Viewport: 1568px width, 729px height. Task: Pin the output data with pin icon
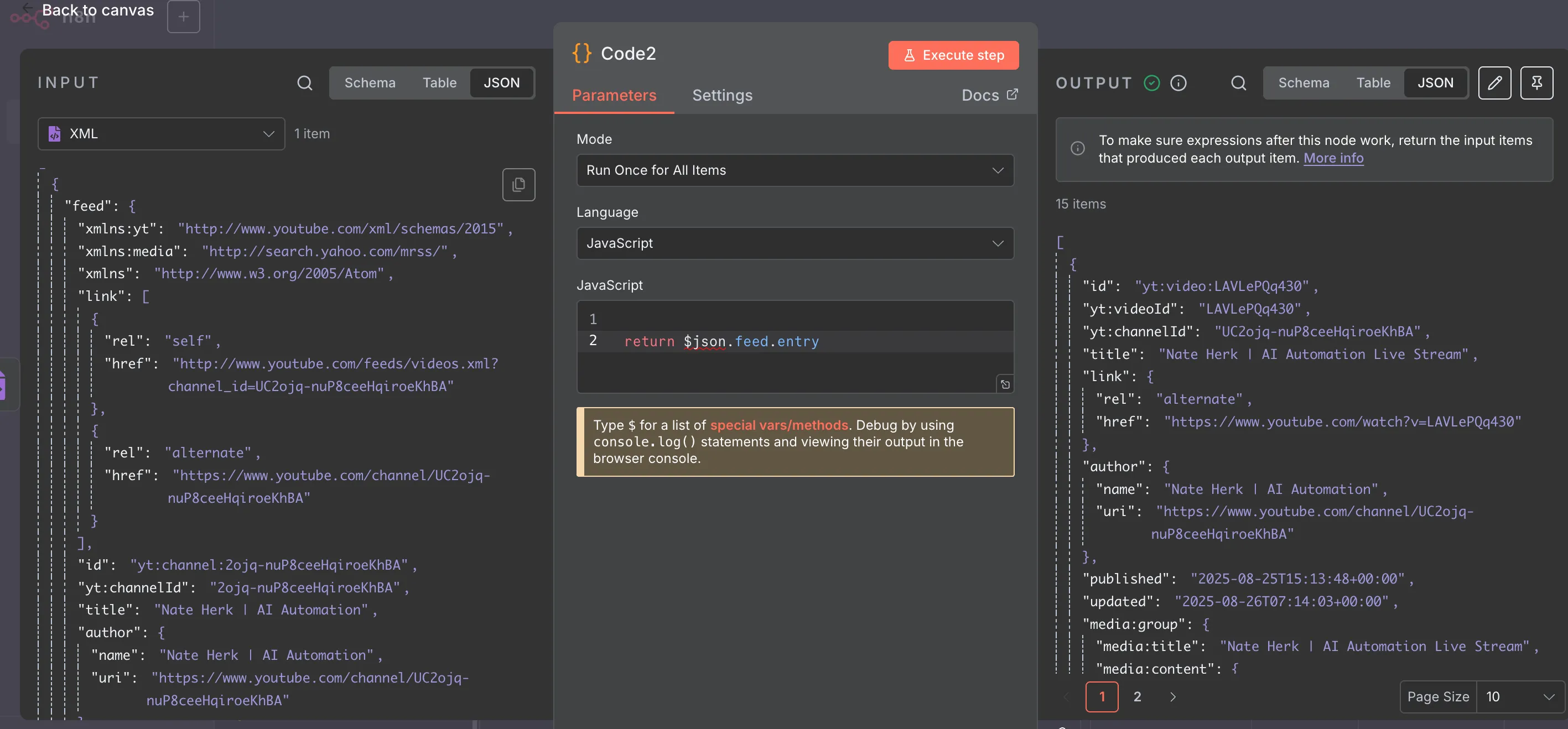pyautogui.click(x=1536, y=83)
